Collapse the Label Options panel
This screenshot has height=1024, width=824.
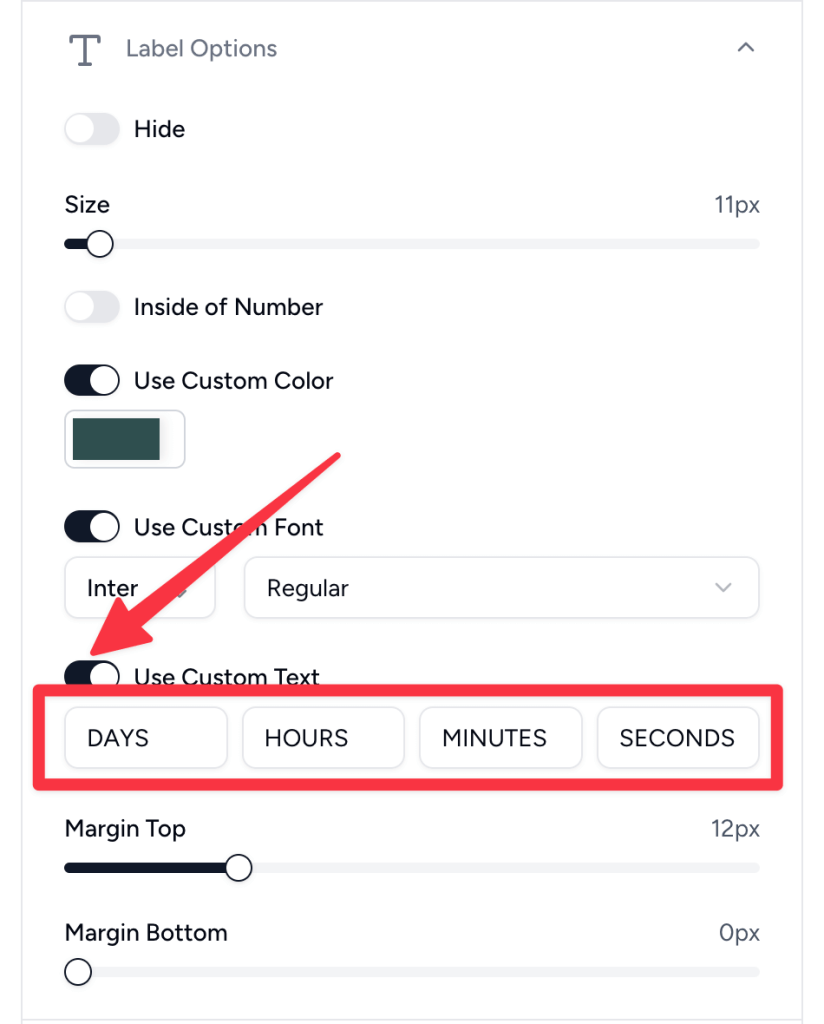[746, 47]
